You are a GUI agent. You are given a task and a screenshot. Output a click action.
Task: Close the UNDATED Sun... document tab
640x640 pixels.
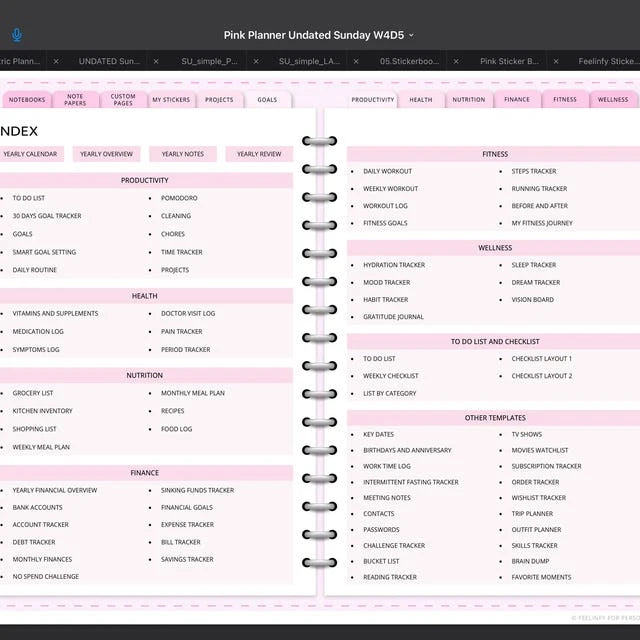point(156,61)
